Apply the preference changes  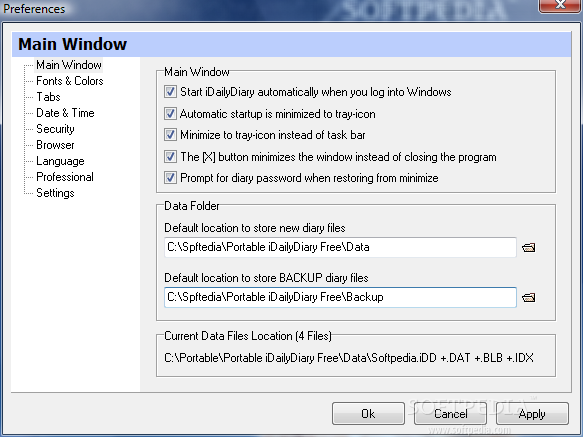click(532, 414)
